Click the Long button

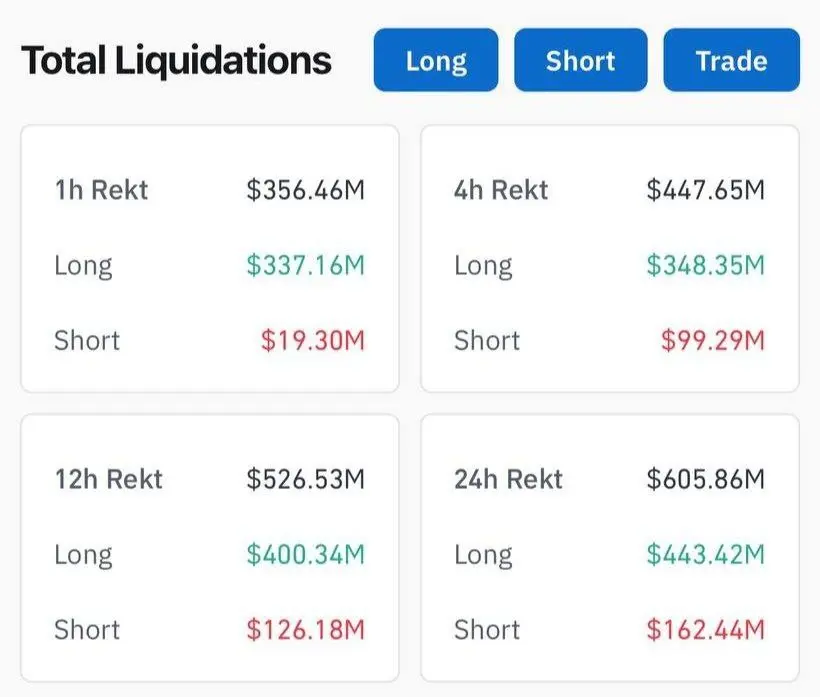pyautogui.click(x=436, y=60)
